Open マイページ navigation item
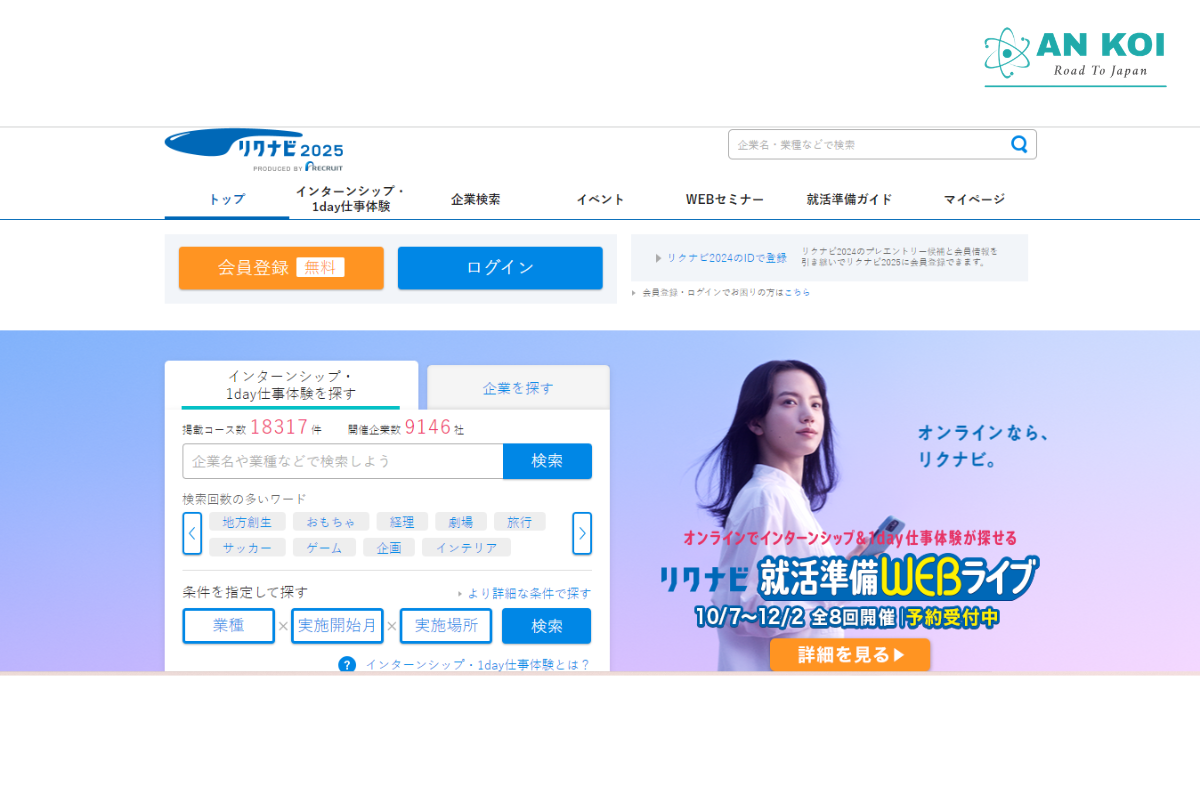1200x800 pixels. pos(974,199)
